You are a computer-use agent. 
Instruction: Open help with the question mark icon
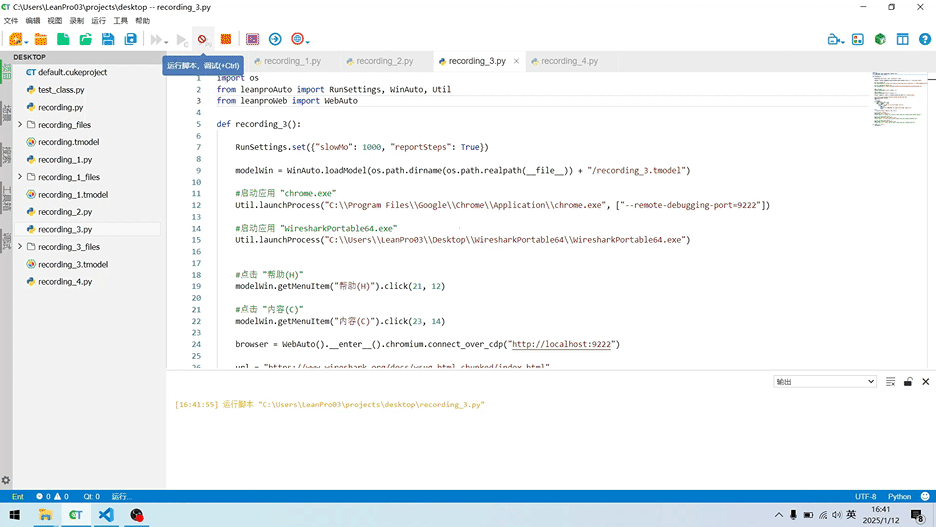click(925, 39)
